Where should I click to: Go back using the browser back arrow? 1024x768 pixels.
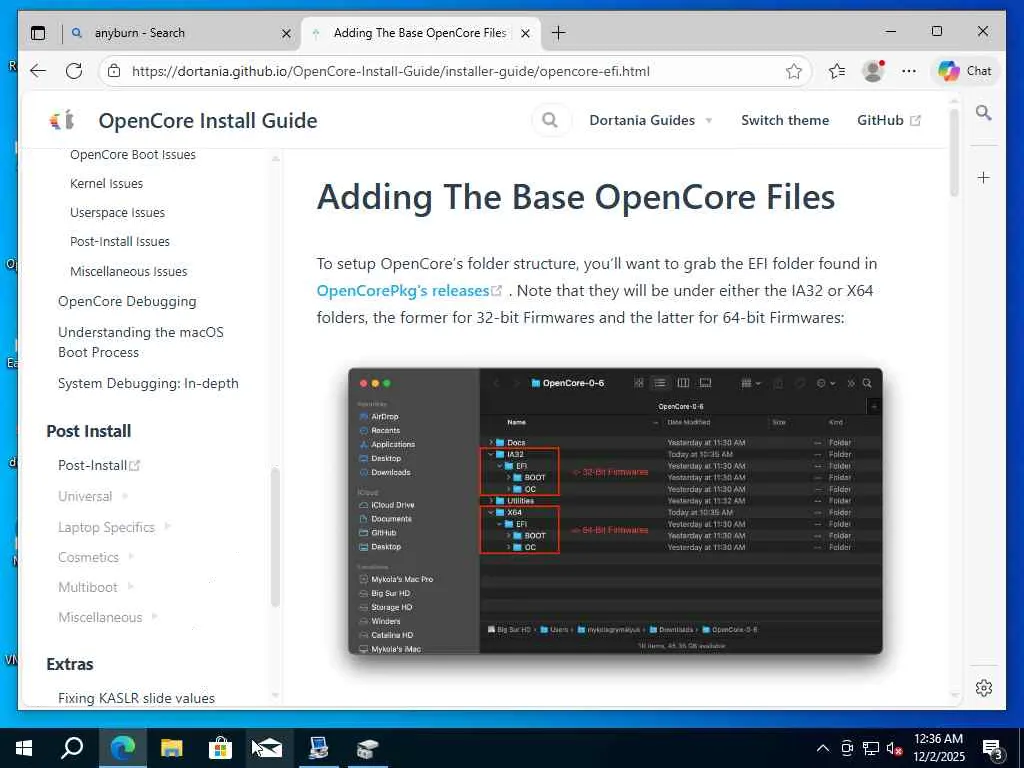pos(39,71)
